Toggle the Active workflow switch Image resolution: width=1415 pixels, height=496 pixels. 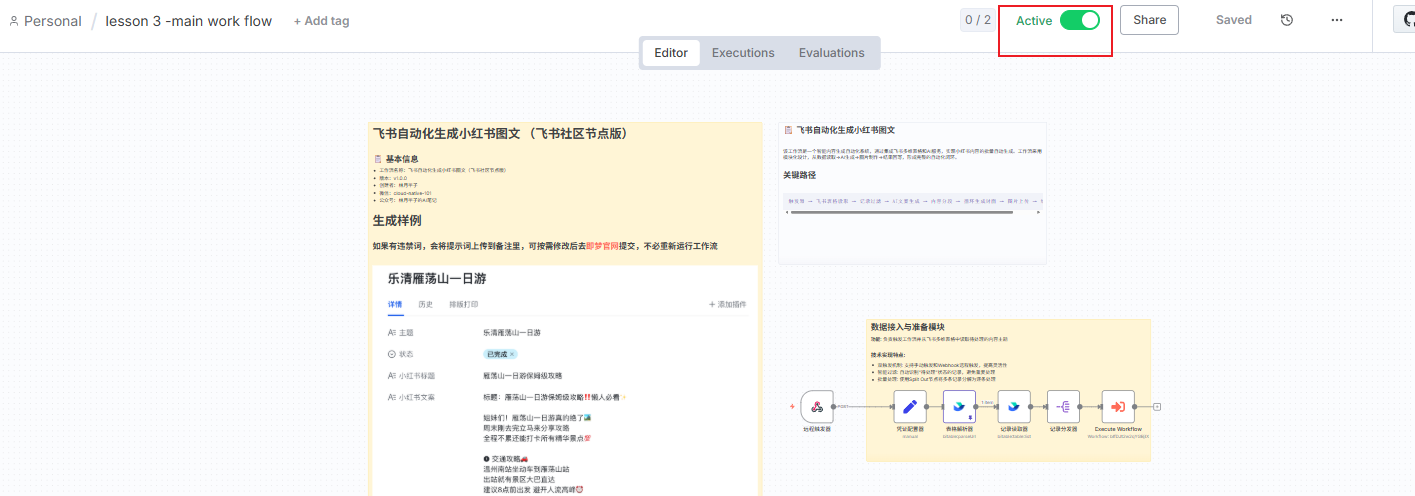point(1079,20)
